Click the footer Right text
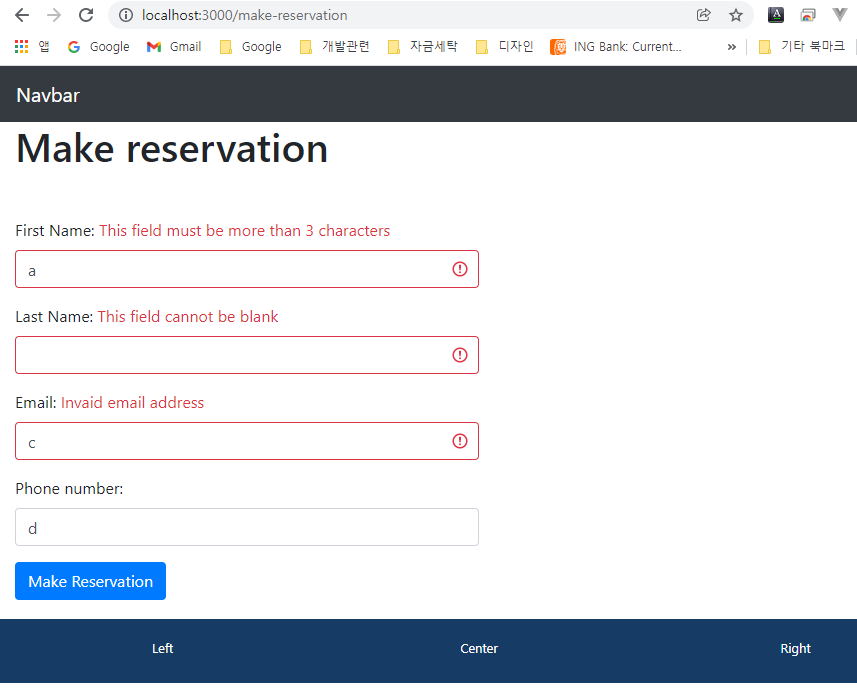The height and width of the screenshot is (694, 857). tap(795, 649)
